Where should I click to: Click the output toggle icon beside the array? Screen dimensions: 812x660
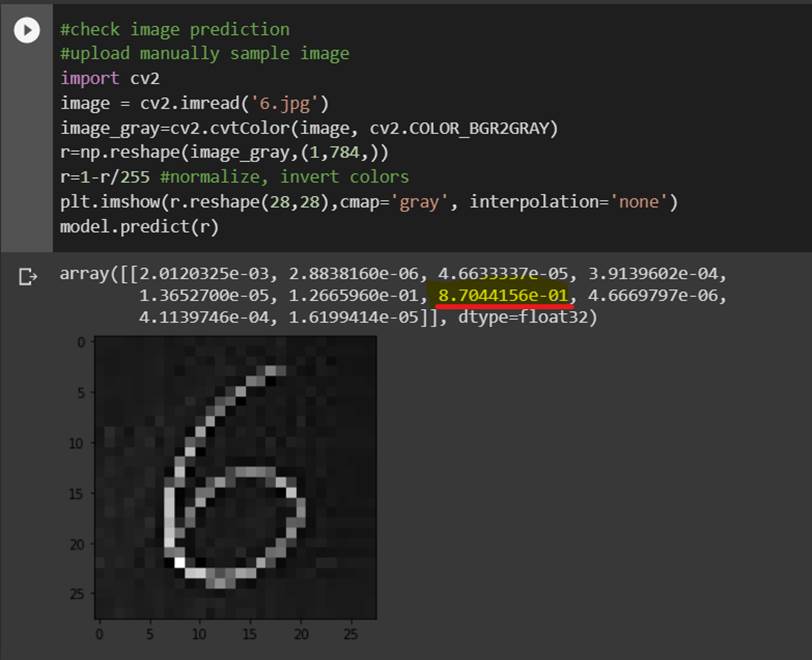[x=27, y=277]
